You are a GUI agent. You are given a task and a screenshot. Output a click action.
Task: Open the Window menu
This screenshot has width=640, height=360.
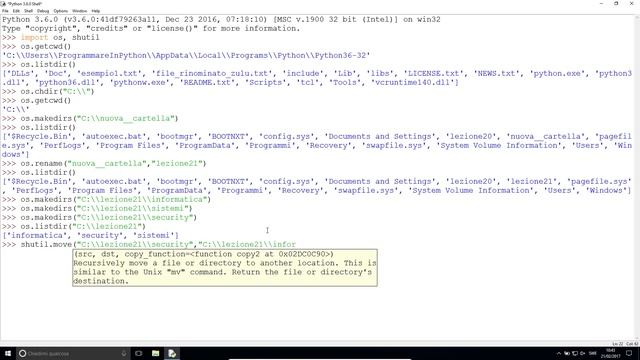79,11
